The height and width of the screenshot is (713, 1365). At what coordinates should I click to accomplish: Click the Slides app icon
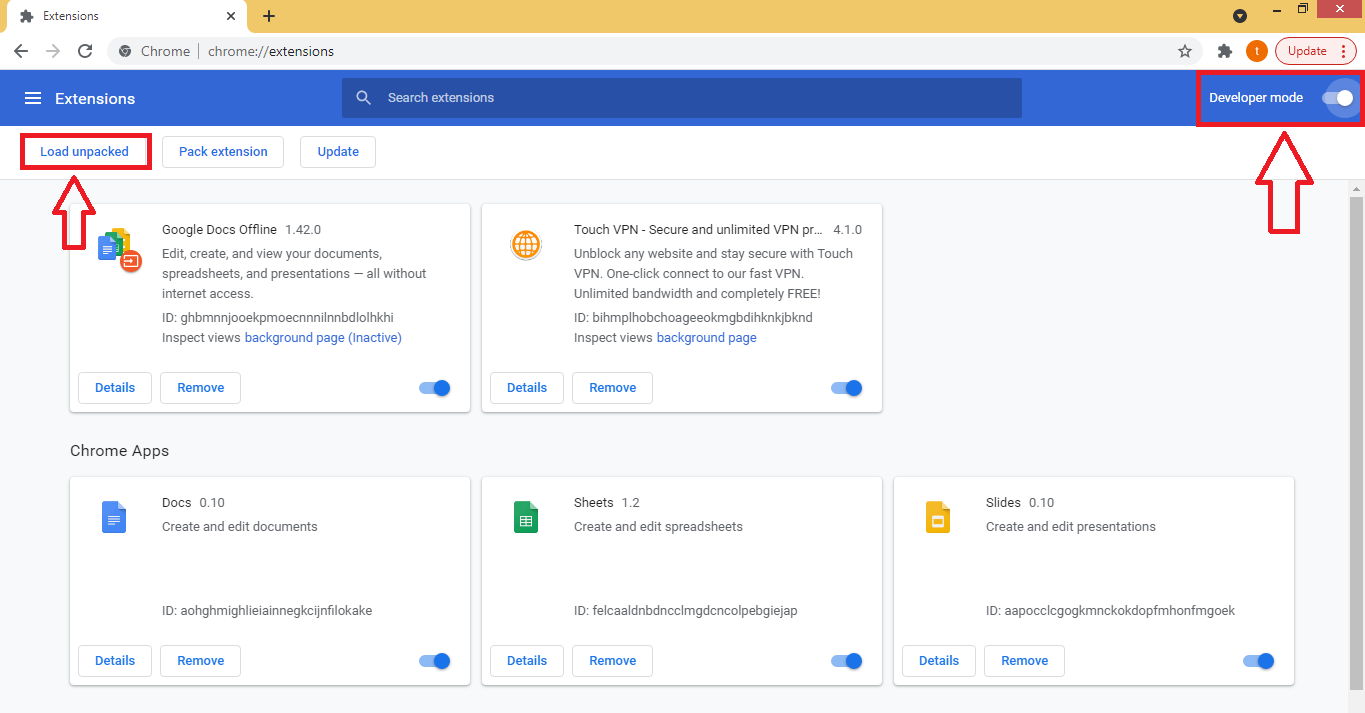(x=938, y=517)
